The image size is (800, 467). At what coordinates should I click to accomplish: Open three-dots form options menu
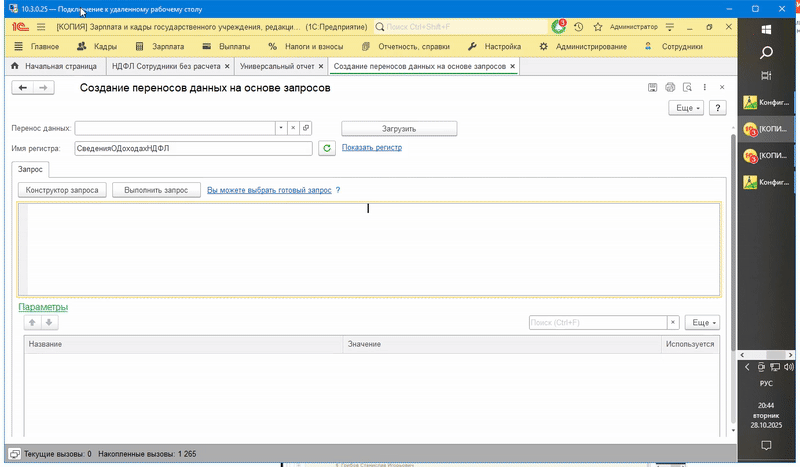pyautogui.click(x=705, y=87)
